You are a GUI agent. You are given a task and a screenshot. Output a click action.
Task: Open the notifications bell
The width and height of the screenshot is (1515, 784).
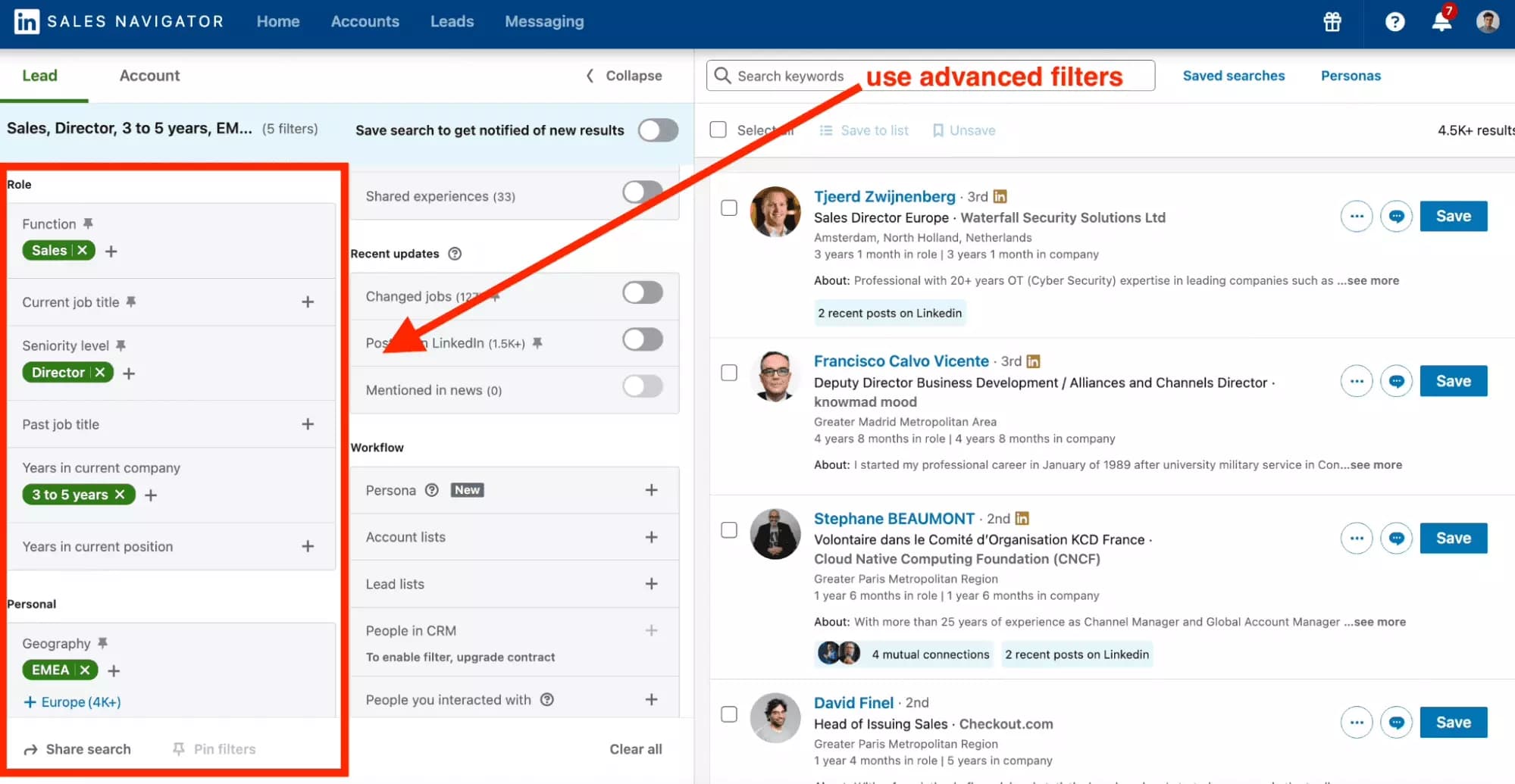(1441, 22)
